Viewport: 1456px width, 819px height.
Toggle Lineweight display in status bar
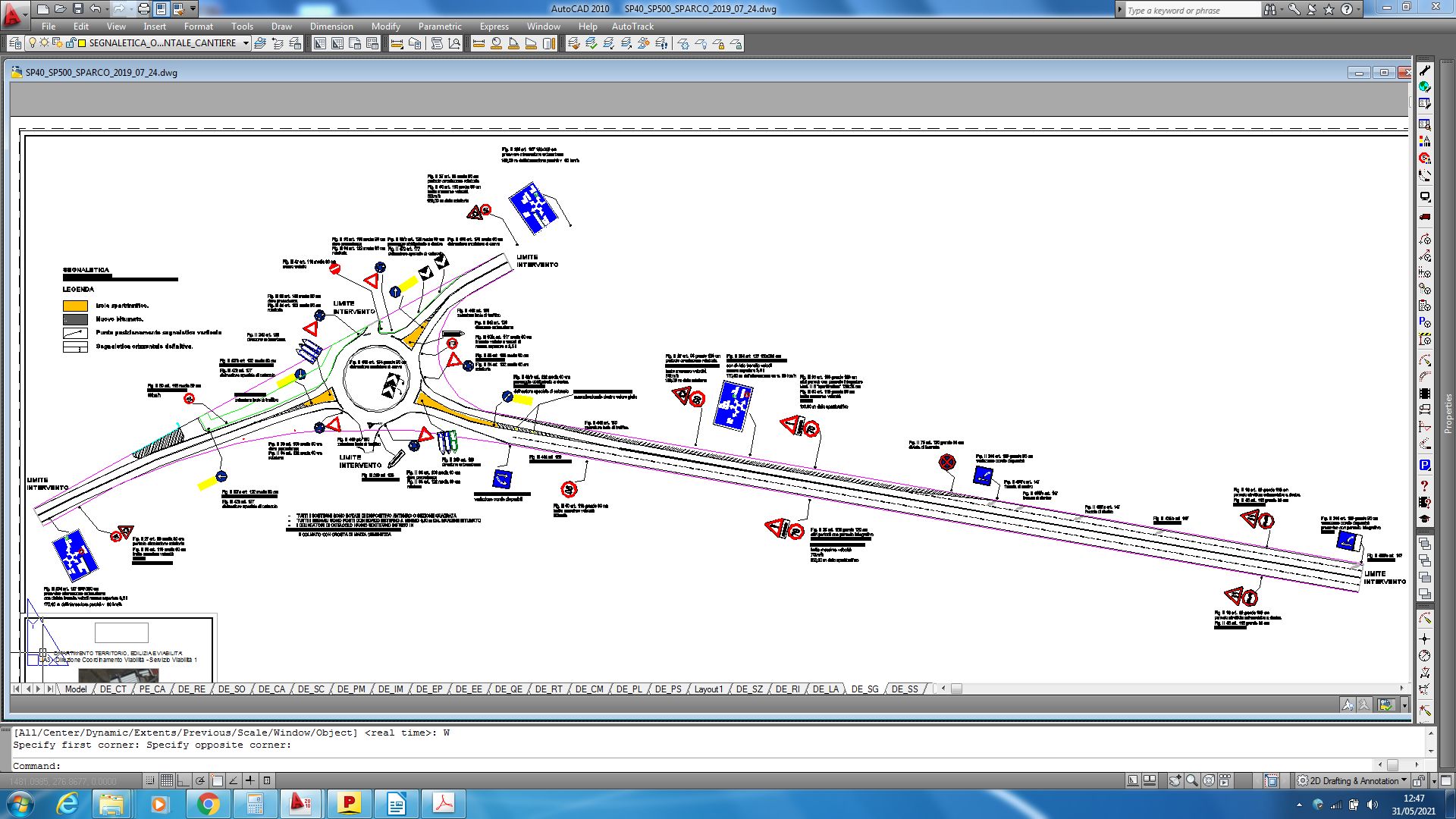(249, 780)
